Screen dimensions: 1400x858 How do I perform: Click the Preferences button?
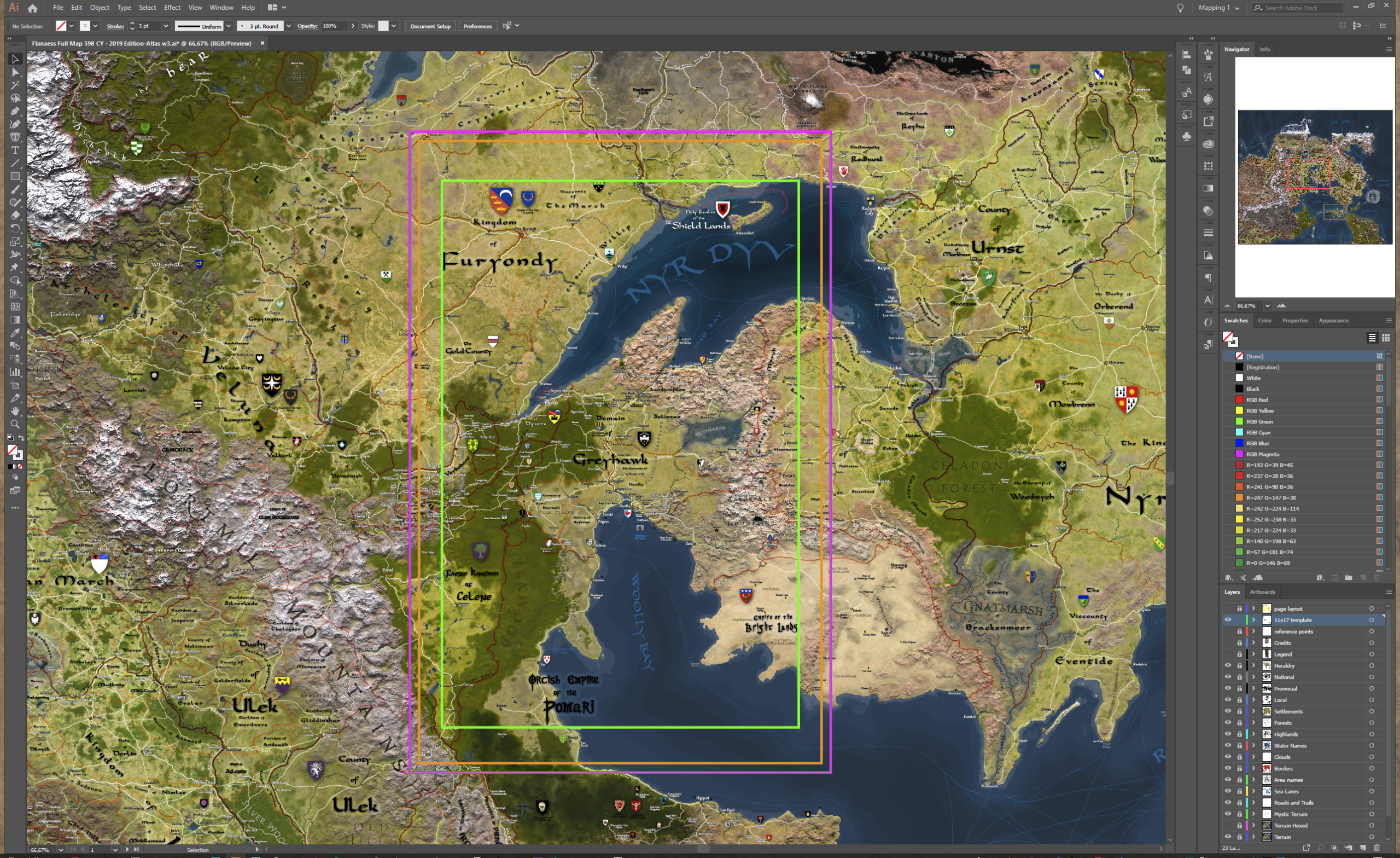pyautogui.click(x=477, y=26)
